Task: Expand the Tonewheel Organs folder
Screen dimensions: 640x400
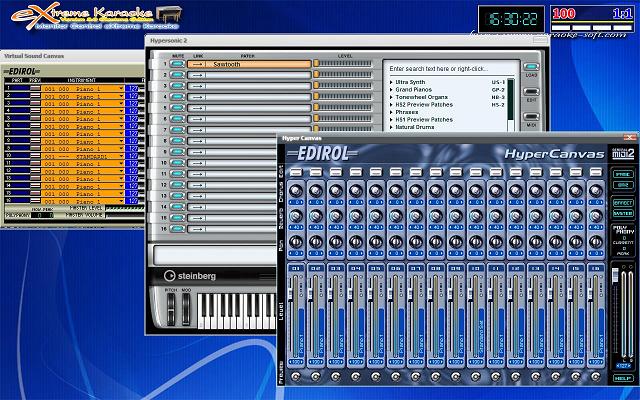Action: [391, 97]
